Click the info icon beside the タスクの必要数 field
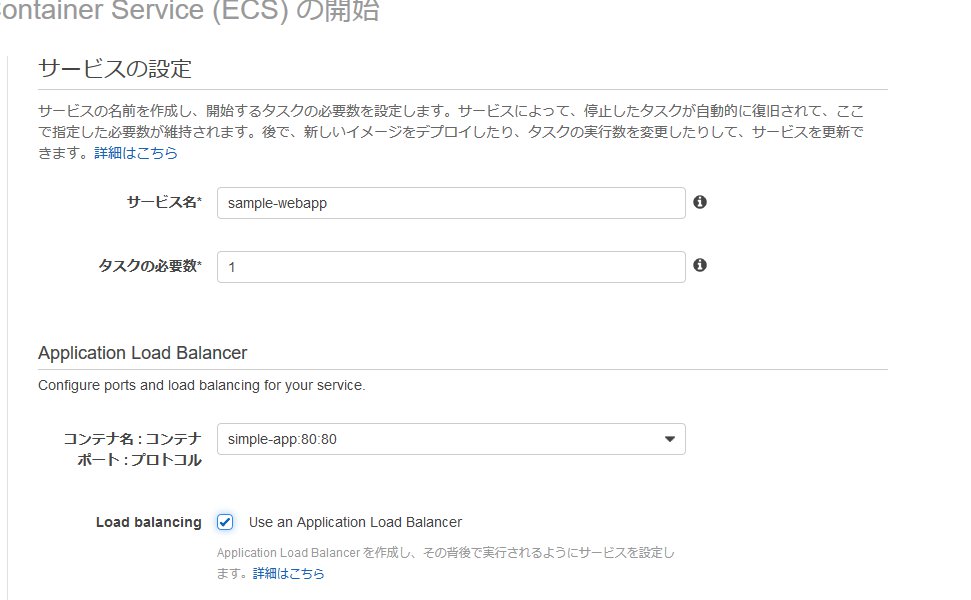Screen dimensions: 971x600 (x=700, y=265)
